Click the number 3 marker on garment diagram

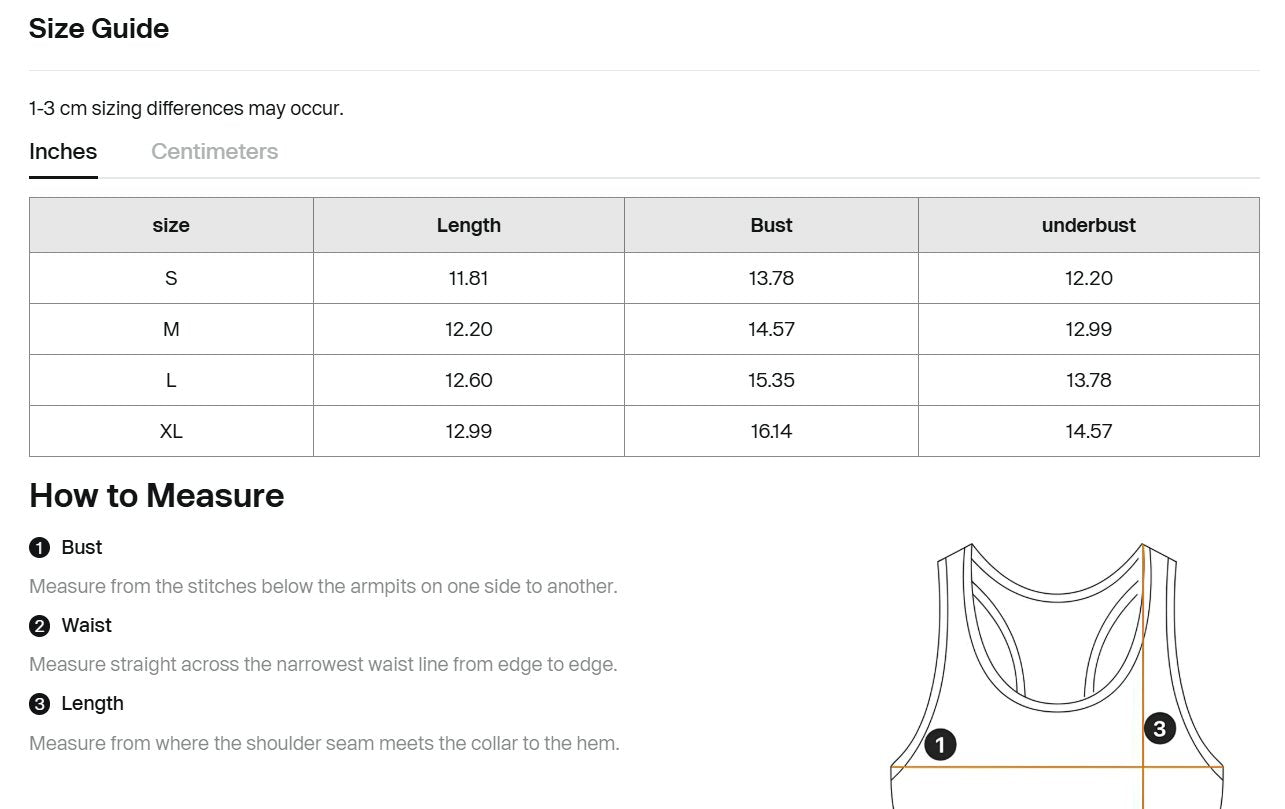click(1159, 728)
